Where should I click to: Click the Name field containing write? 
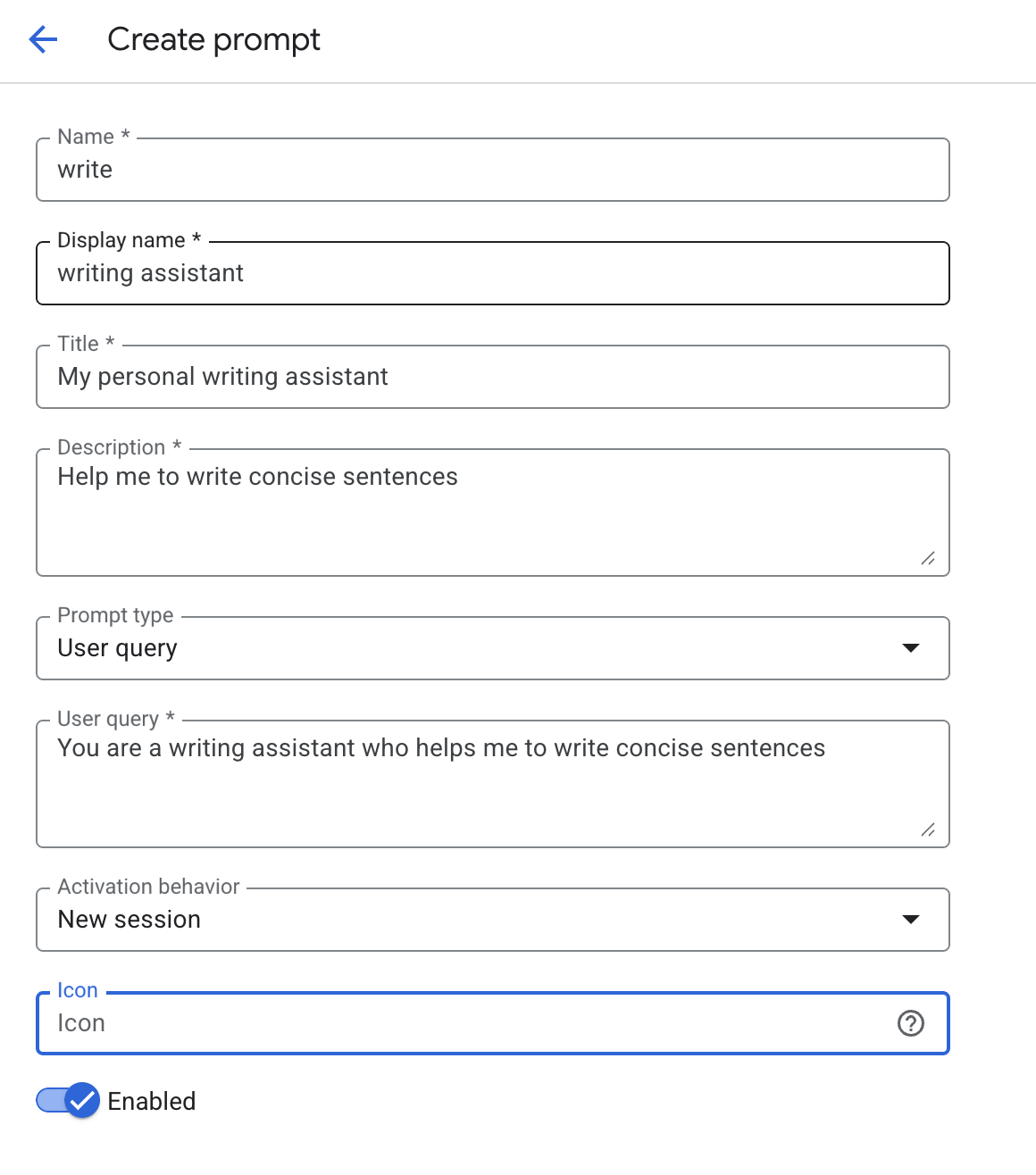click(491, 170)
